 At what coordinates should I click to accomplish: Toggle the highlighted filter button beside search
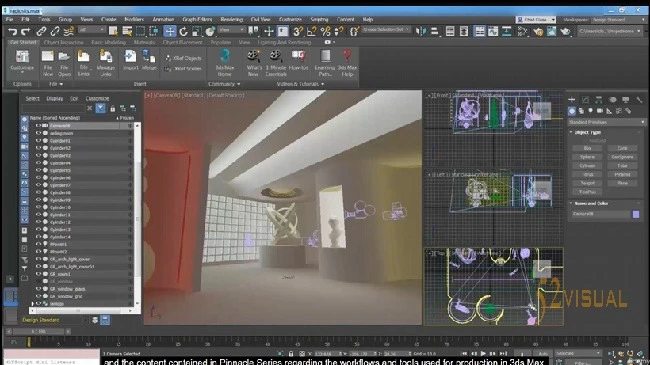100,108
